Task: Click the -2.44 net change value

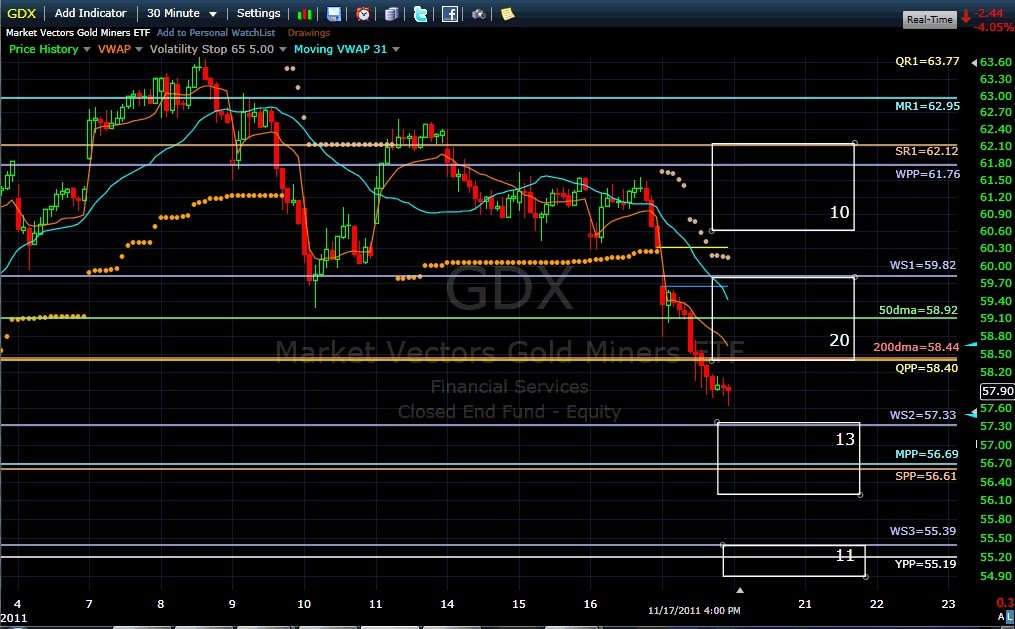Action: (x=989, y=13)
